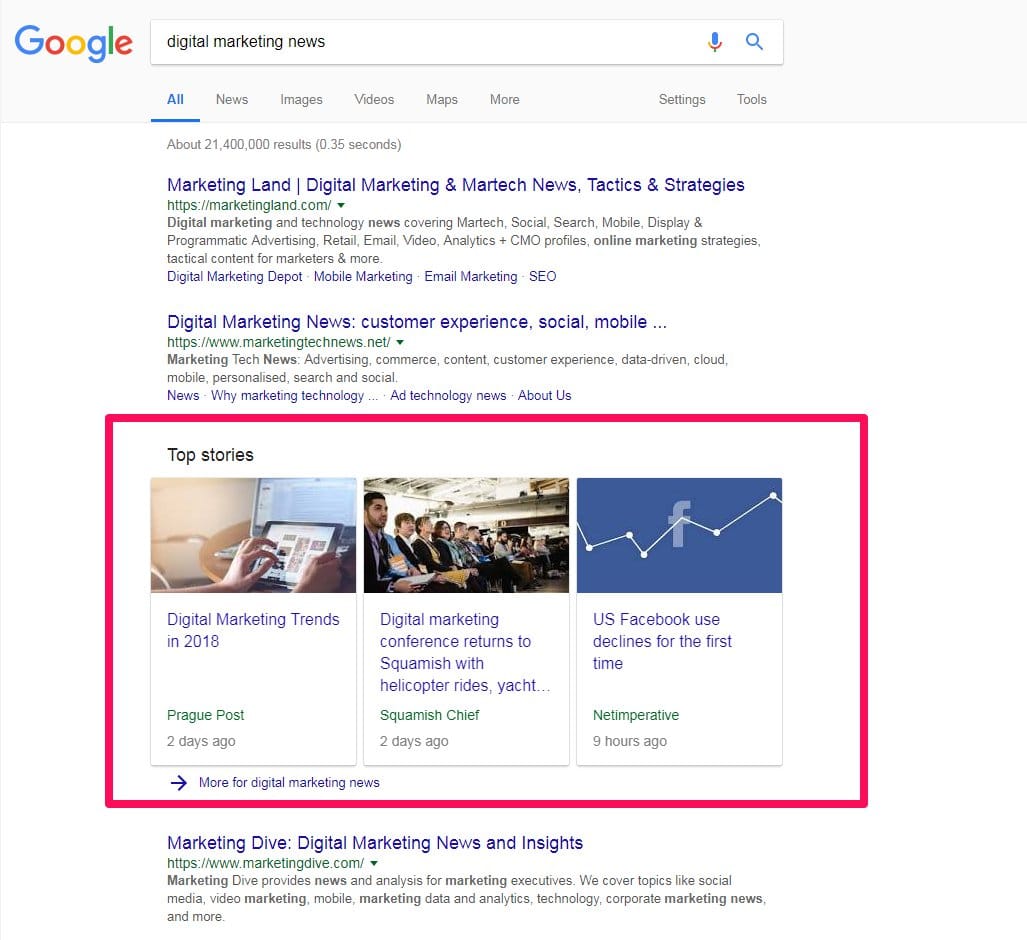Open the Maps tab

click(x=442, y=100)
